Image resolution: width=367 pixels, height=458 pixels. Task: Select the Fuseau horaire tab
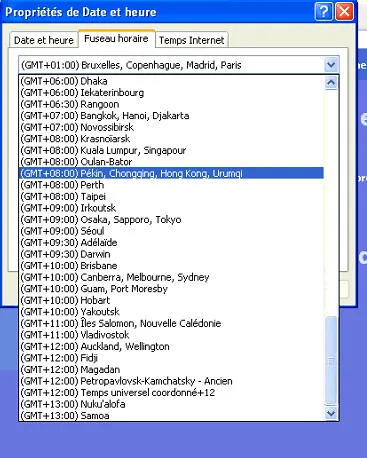point(116,39)
